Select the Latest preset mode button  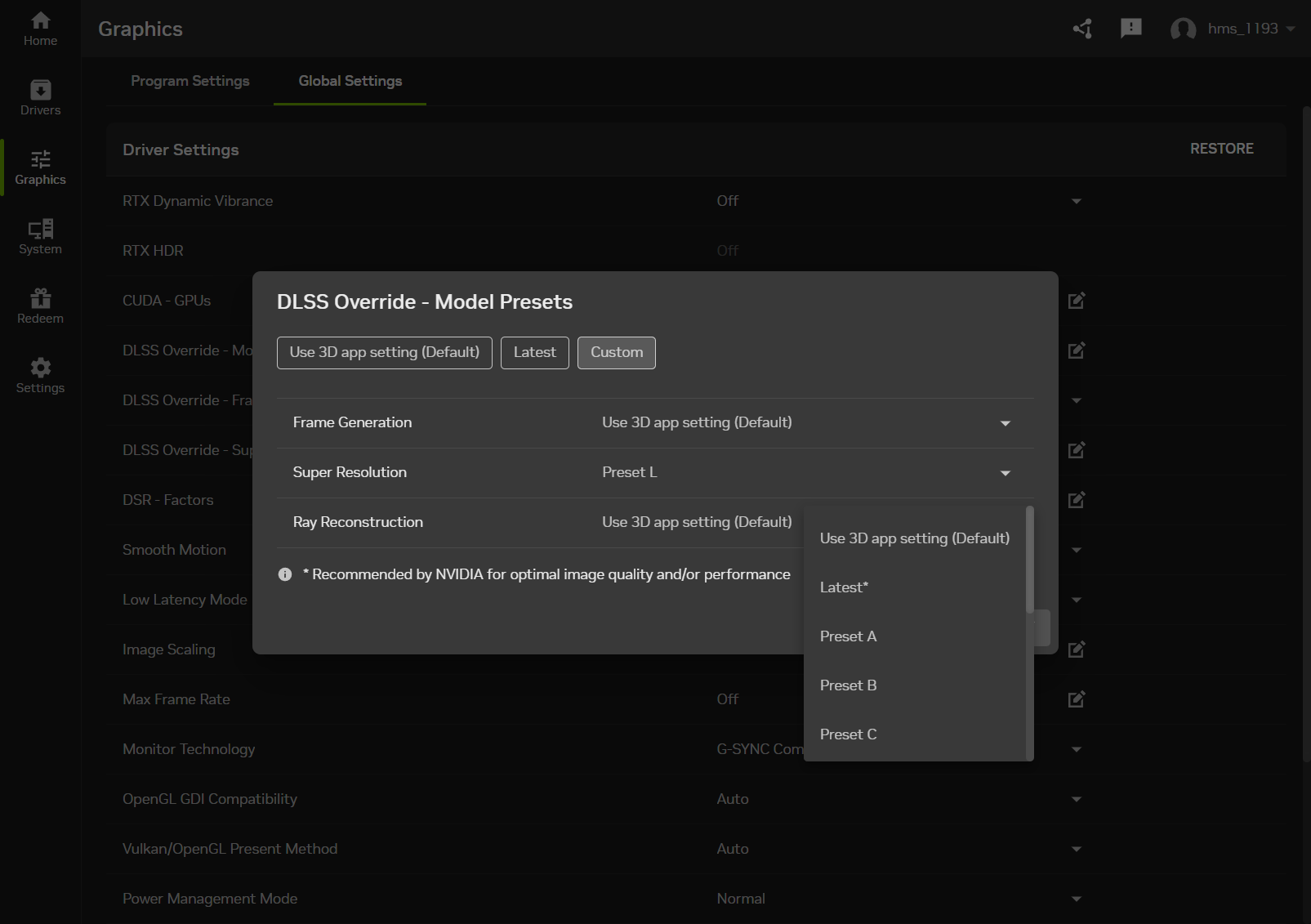coord(534,352)
